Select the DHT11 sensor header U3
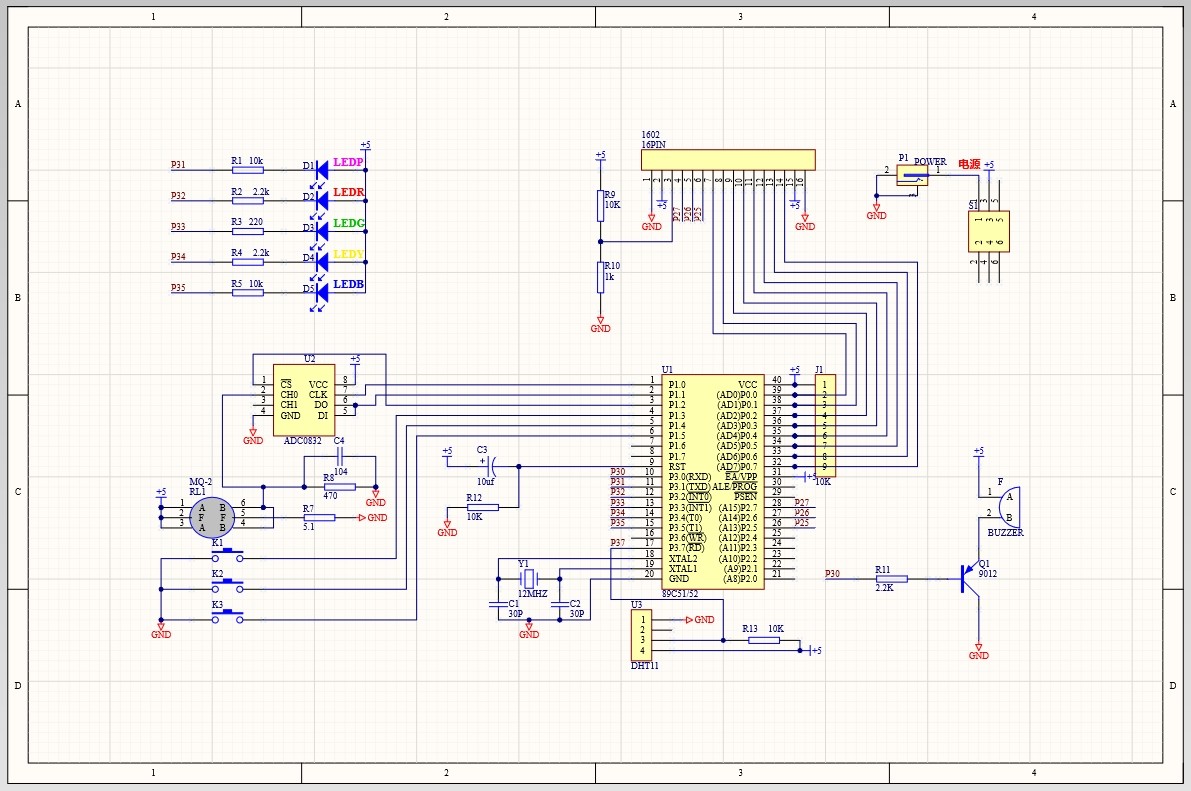The height and width of the screenshot is (791, 1191). pyautogui.click(x=641, y=635)
